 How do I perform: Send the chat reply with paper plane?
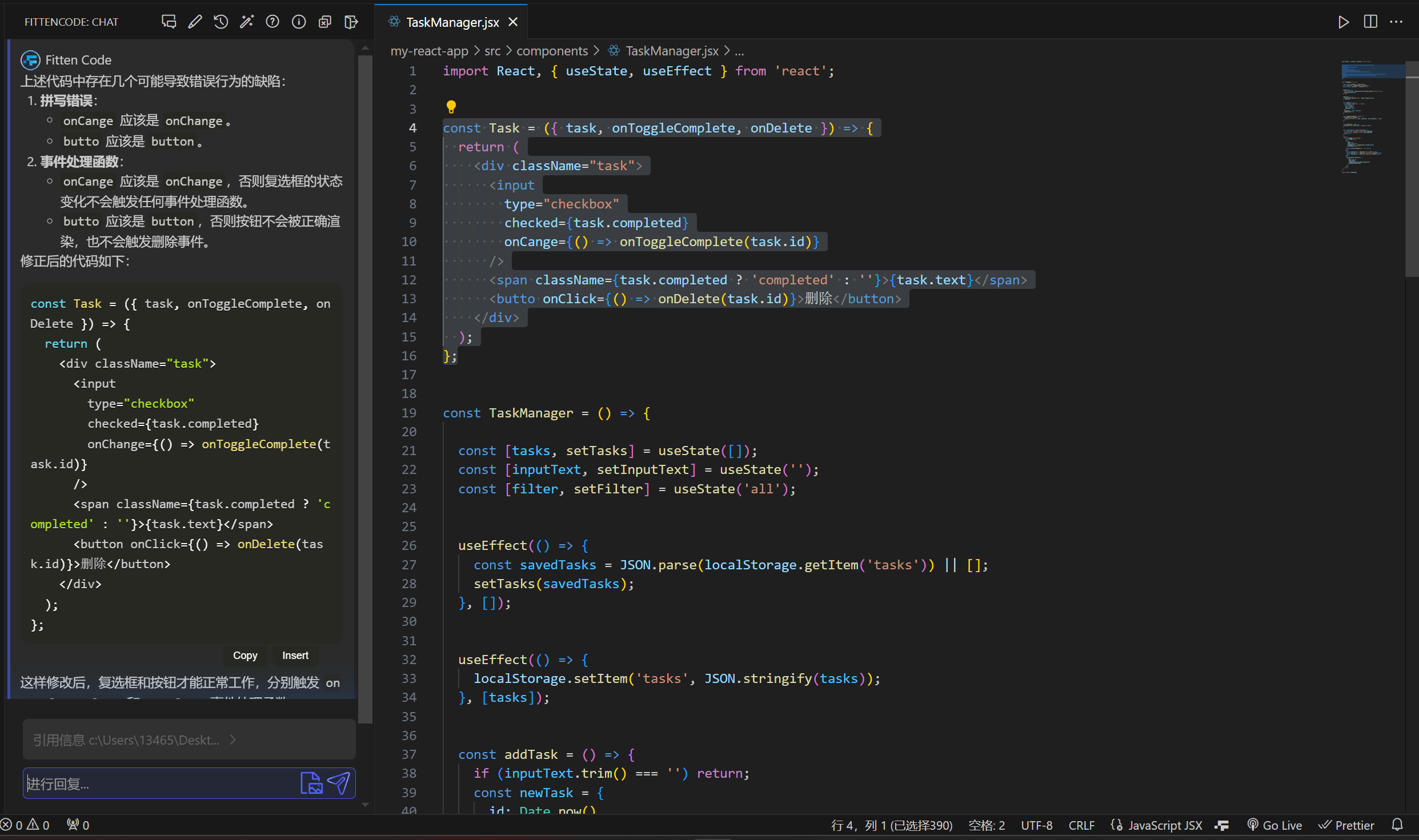pyautogui.click(x=339, y=783)
